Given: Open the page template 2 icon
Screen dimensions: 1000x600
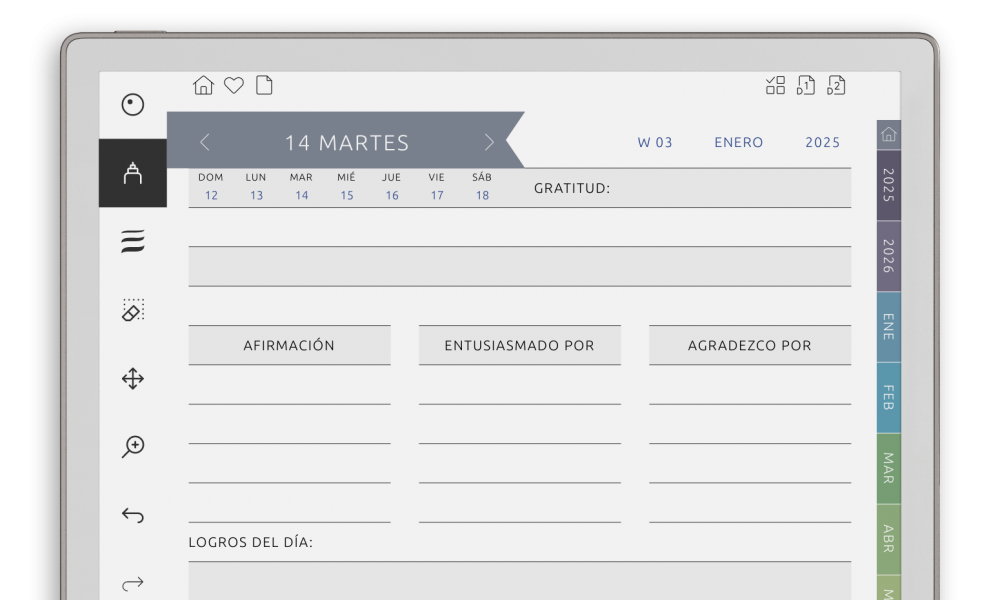Looking at the screenshot, I should point(836,85).
